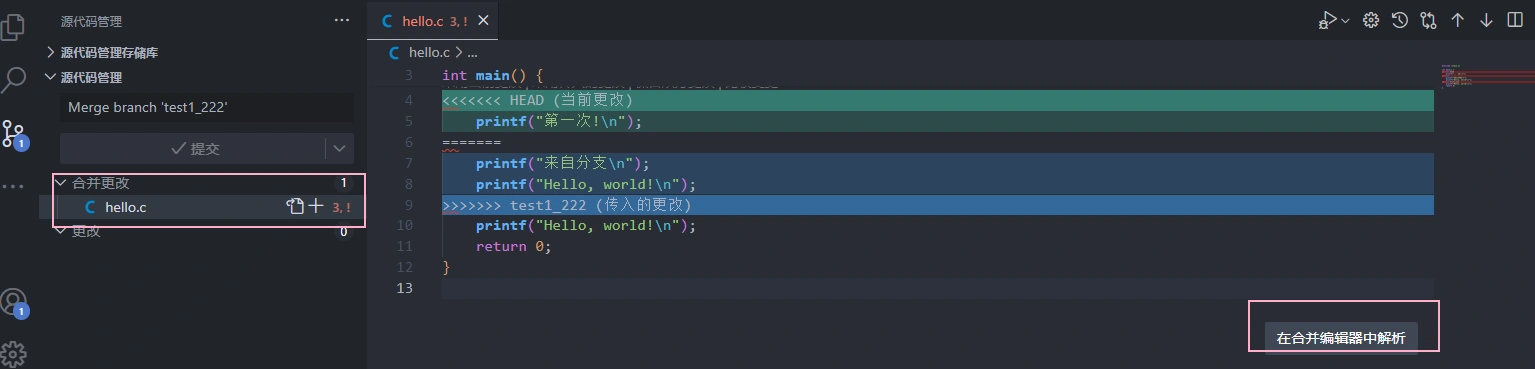
Task: Click the 合并更改 count badge showing 1
Action: point(343,183)
